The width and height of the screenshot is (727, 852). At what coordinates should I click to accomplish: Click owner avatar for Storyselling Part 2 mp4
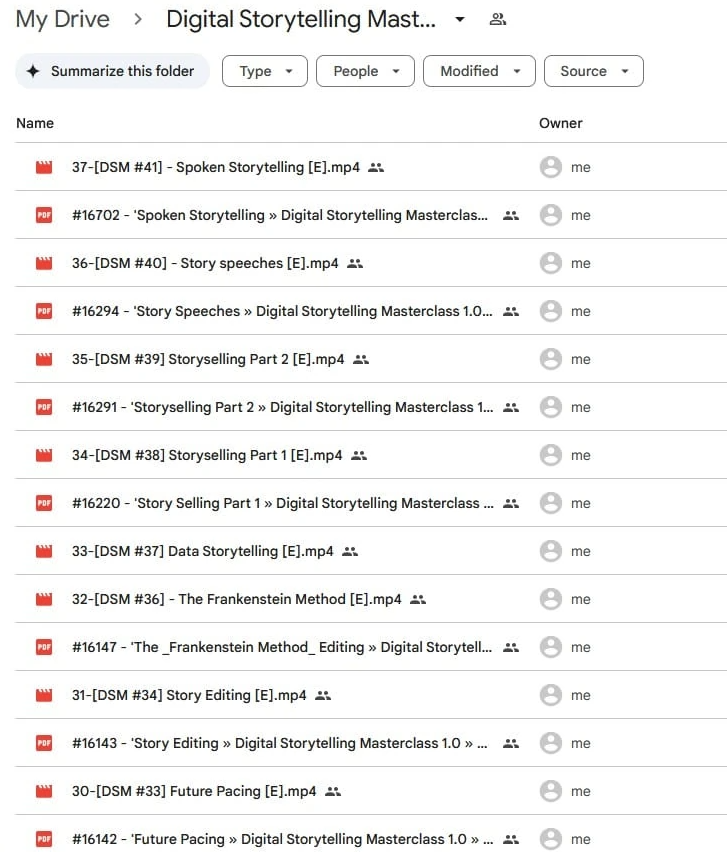click(550, 360)
